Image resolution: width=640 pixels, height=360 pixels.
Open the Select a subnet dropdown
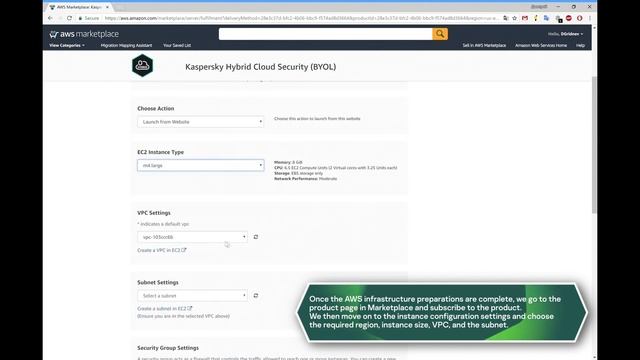click(x=192, y=296)
